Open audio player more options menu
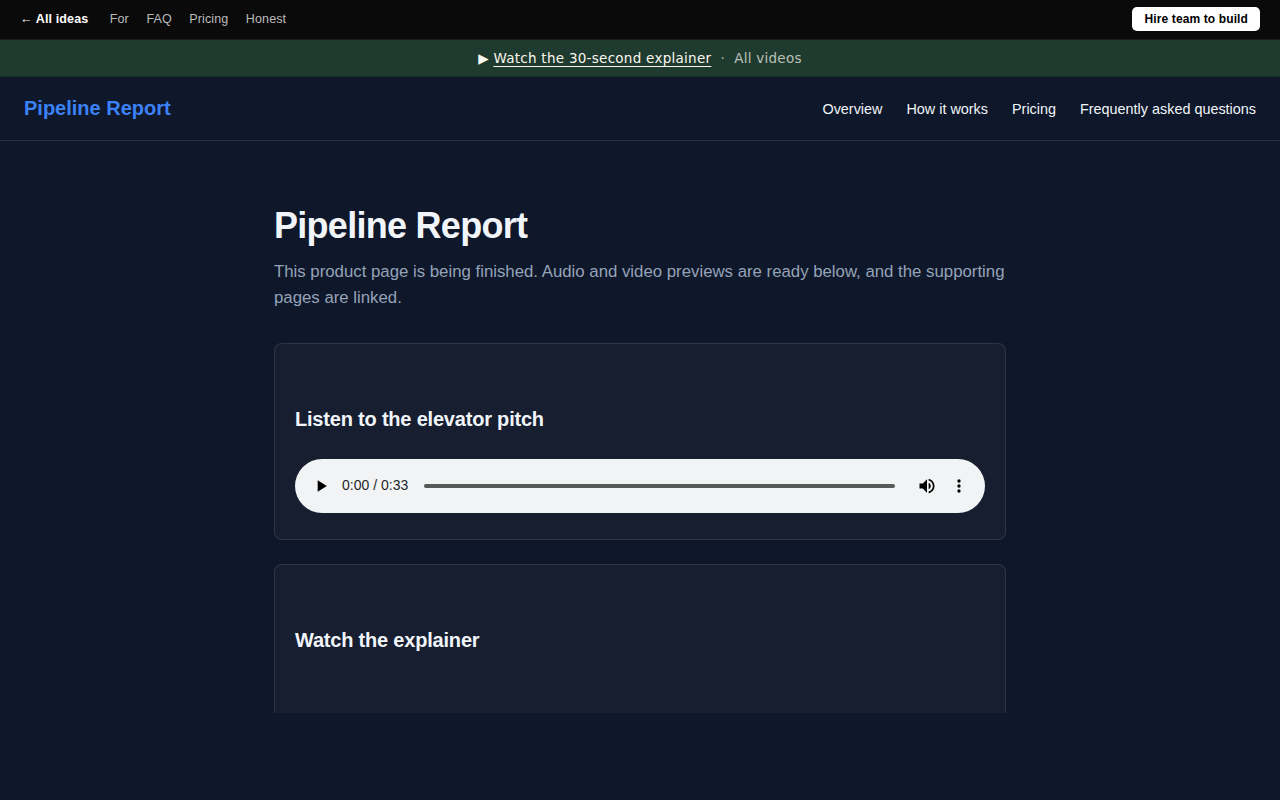This screenshot has width=1280, height=800. pos(958,486)
